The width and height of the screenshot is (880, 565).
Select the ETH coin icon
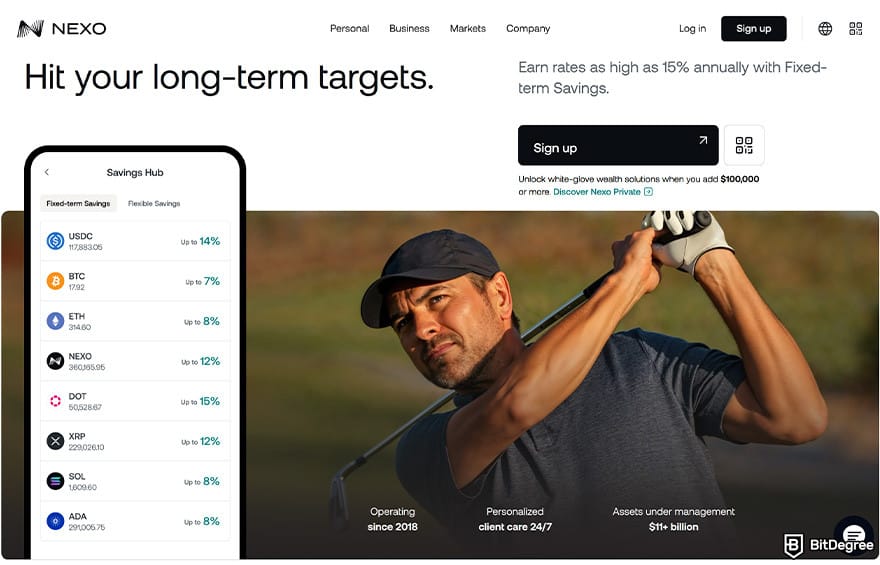(55, 321)
